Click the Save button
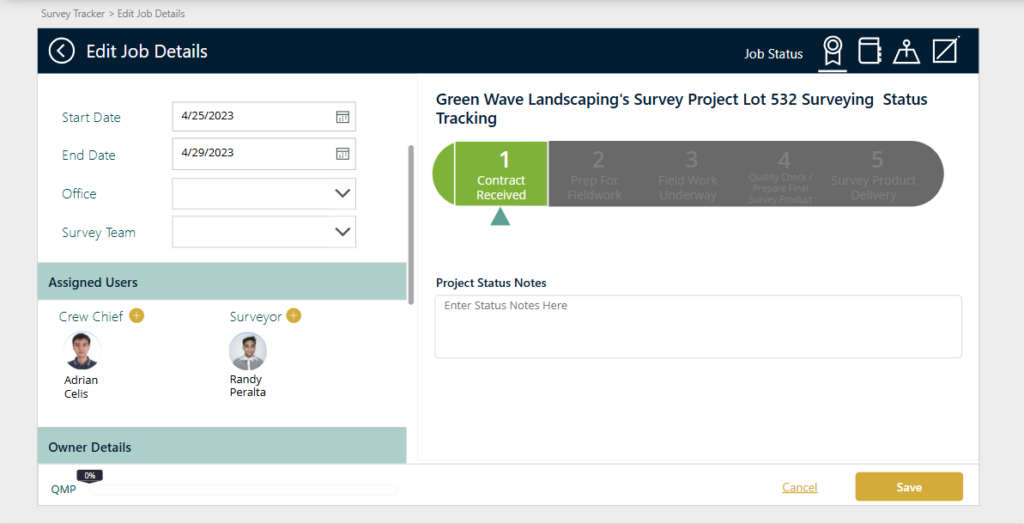 tap(909, 487)
